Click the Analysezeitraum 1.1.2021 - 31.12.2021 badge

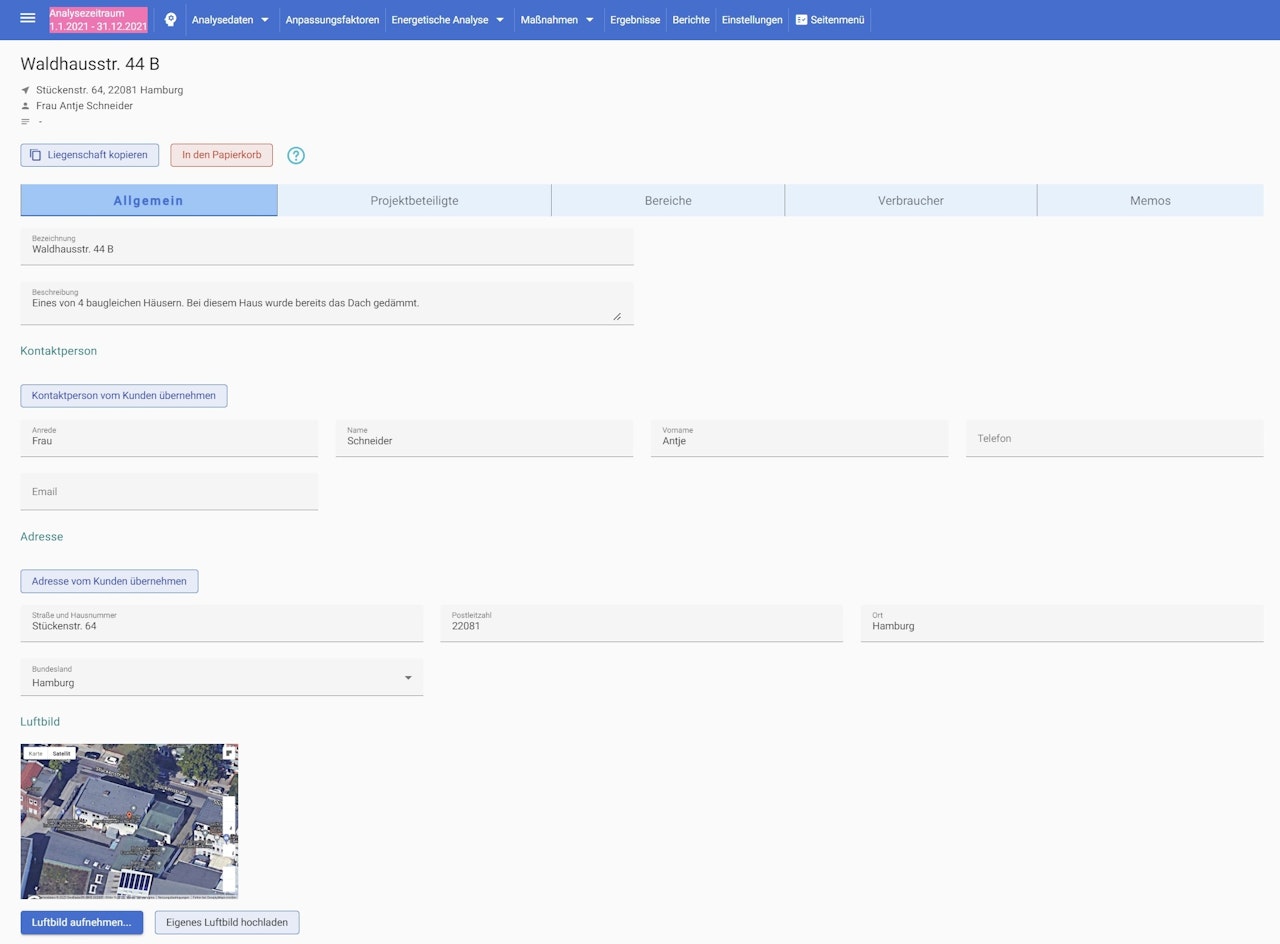click(x=98, y=19)
